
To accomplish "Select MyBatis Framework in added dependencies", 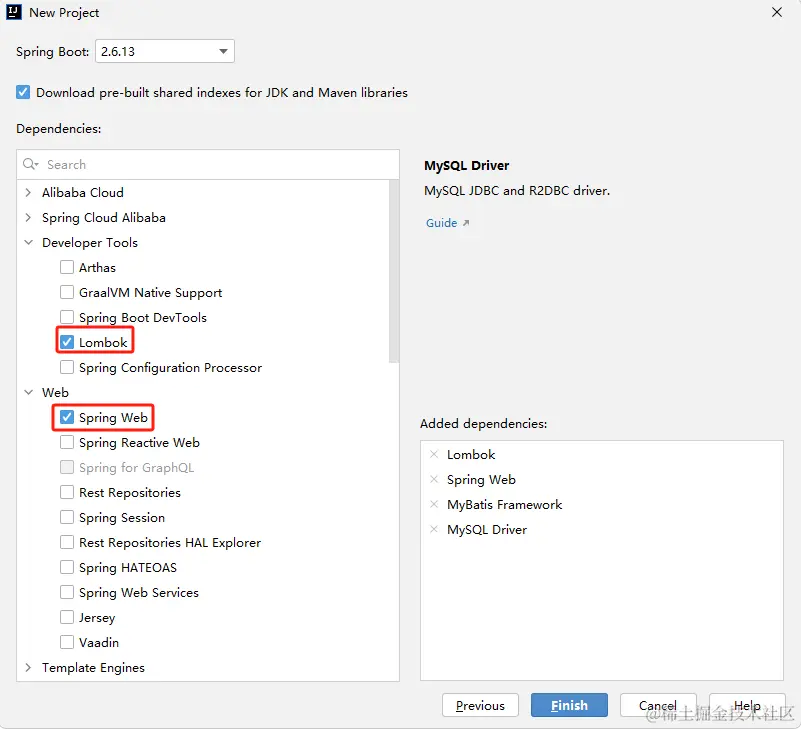I will tap(504, 505).
